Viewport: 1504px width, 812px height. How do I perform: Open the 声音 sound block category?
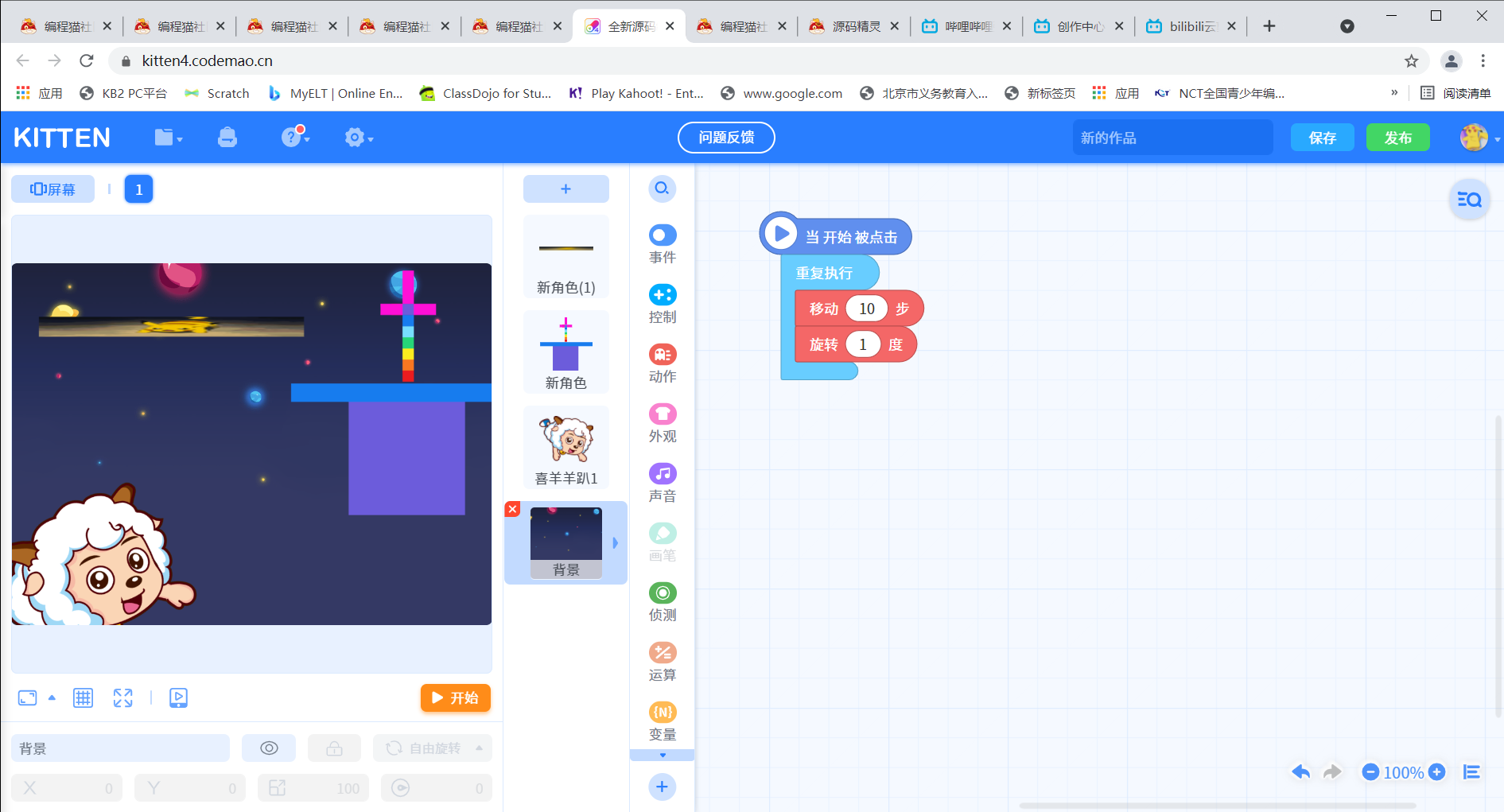click(663, 483)
